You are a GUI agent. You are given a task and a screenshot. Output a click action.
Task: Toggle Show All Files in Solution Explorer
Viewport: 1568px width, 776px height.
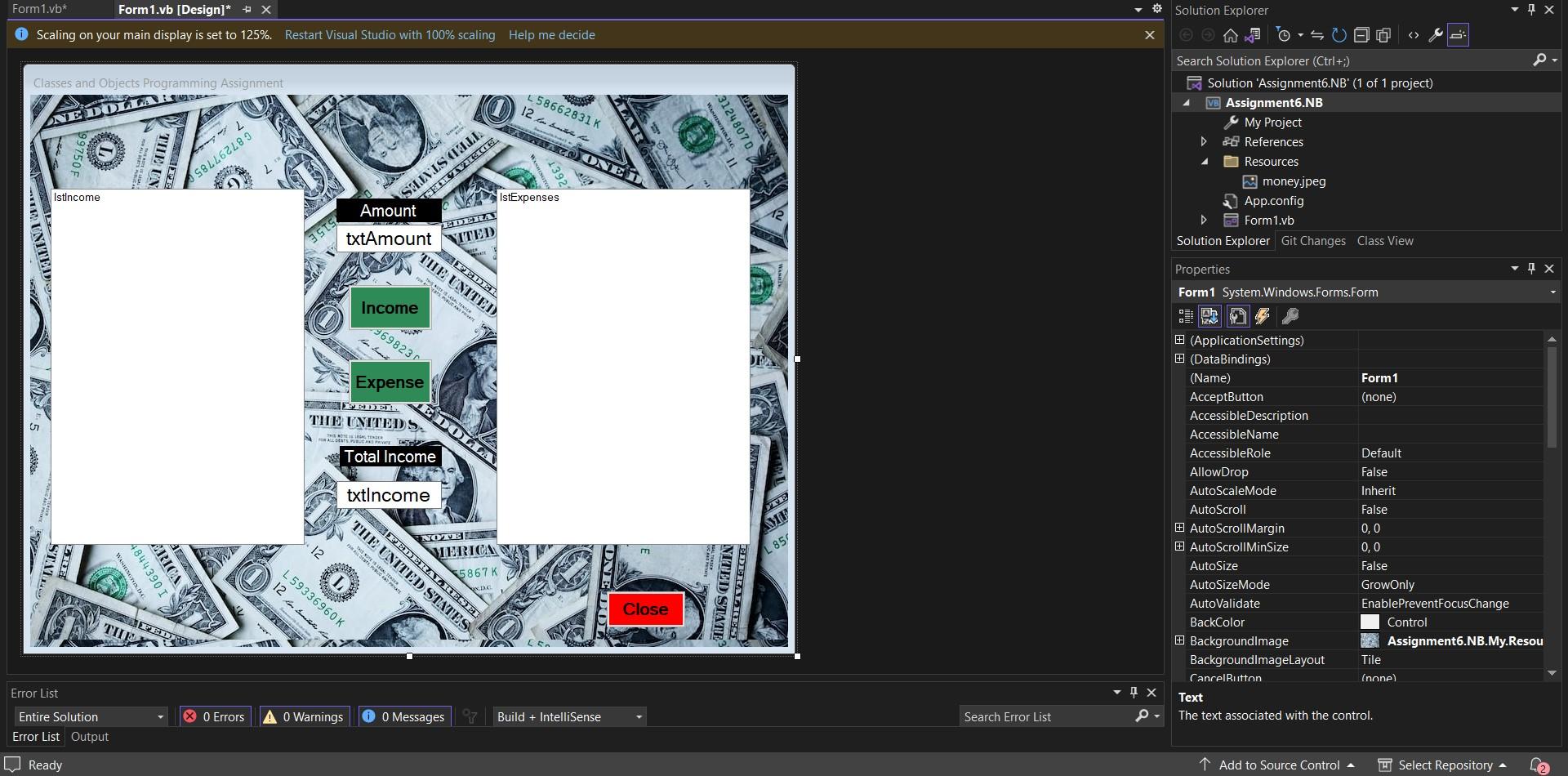click(x=1383, y=35)
